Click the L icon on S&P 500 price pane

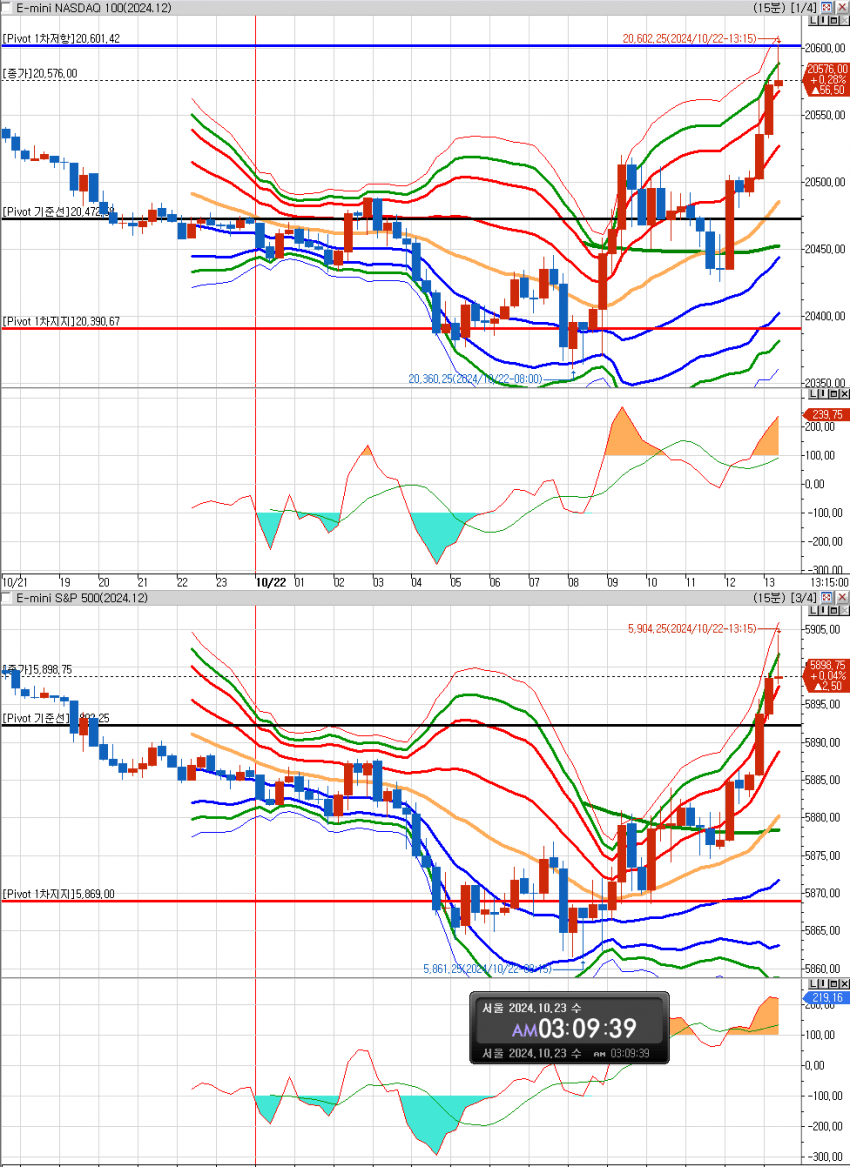click(x=812, y=611)
